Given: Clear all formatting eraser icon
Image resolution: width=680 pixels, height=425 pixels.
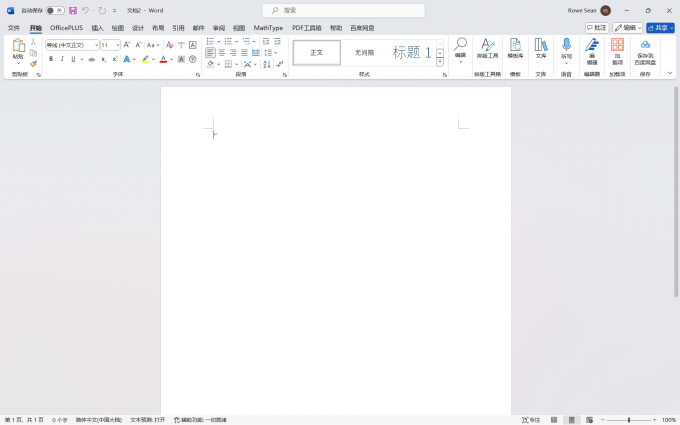Looking at the screenshot, I should [170, 45].
